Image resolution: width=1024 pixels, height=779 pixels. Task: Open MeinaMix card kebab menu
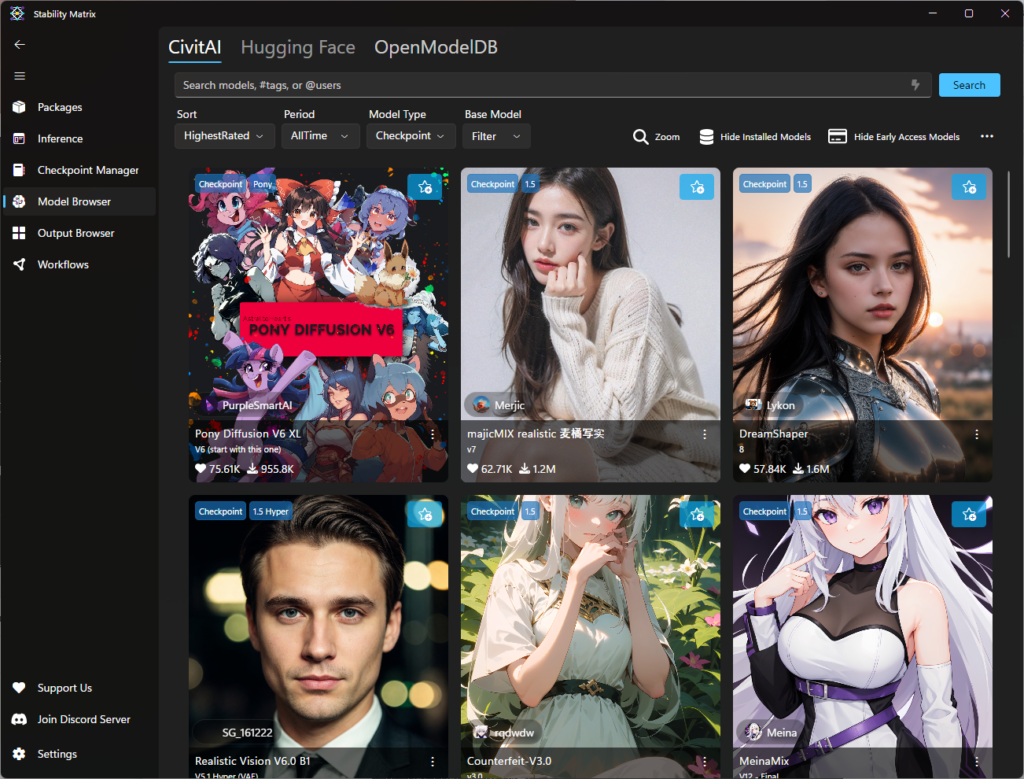pyautogui.click(x=976, y=761)
